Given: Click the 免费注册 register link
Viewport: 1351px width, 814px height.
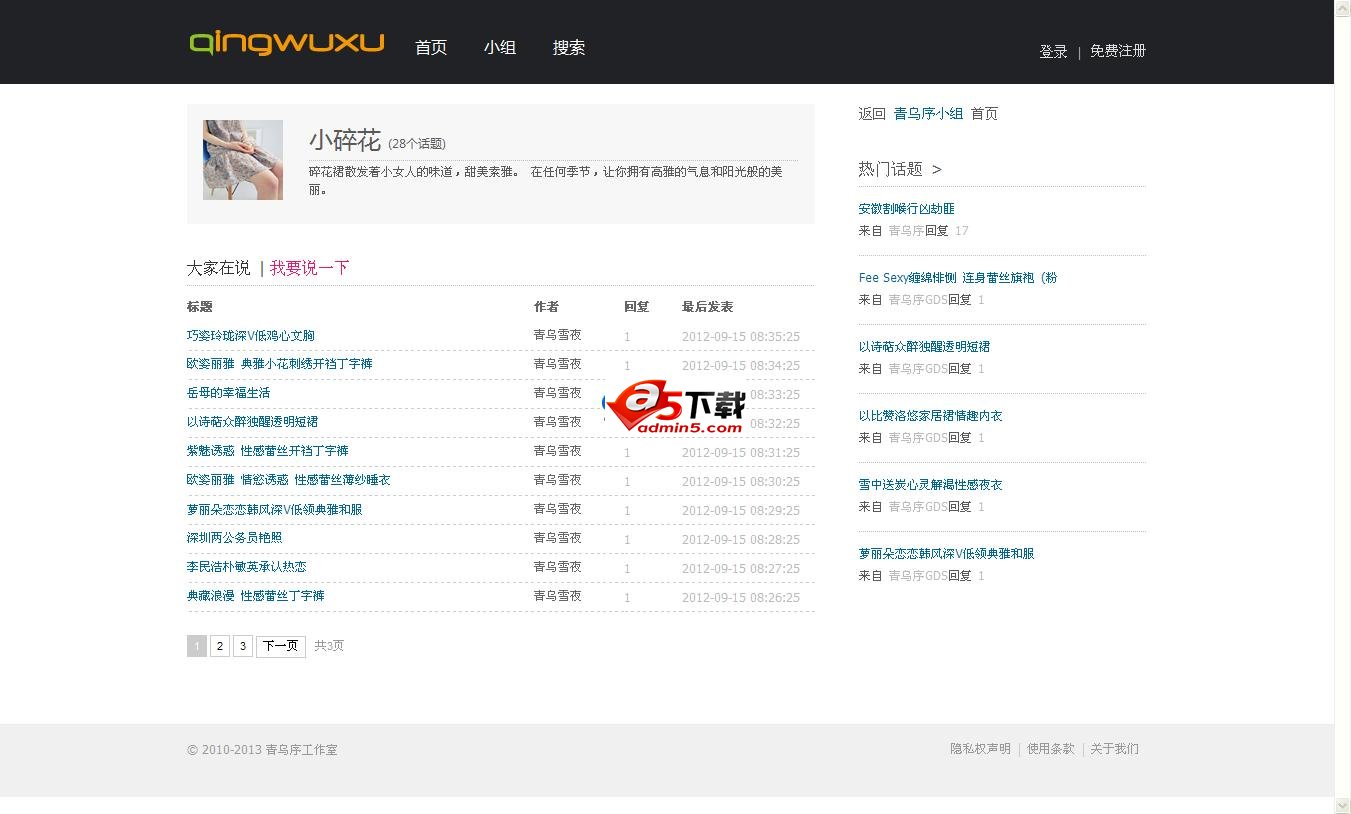Looking at the screenshot, I should 1118,51.
